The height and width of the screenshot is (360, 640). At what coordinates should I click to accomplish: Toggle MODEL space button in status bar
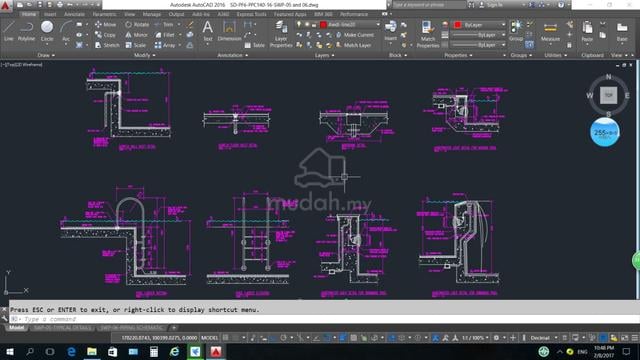tap(210, 338)
